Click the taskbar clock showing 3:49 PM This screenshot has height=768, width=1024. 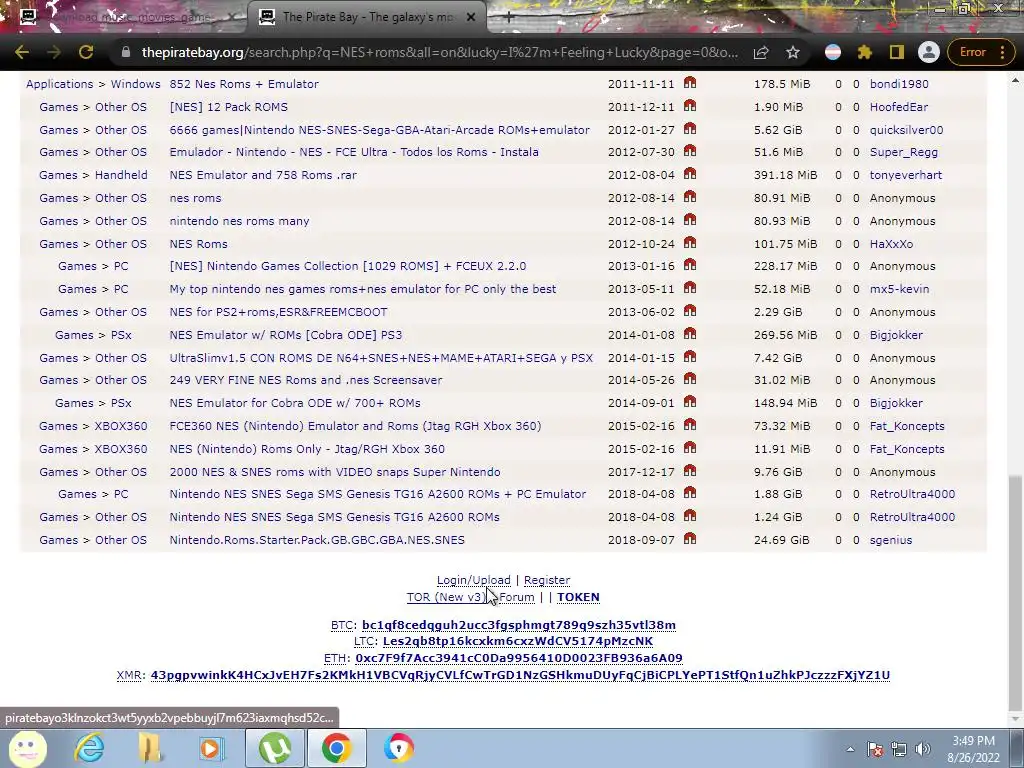coord(973,749)
